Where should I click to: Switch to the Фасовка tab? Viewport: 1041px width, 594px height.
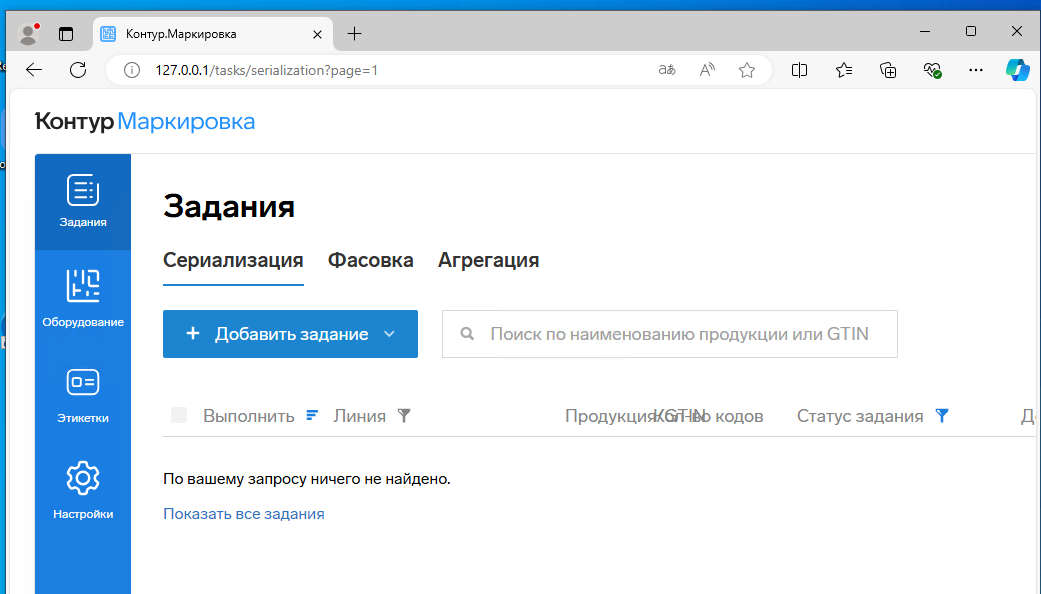(x=370, y=260)
